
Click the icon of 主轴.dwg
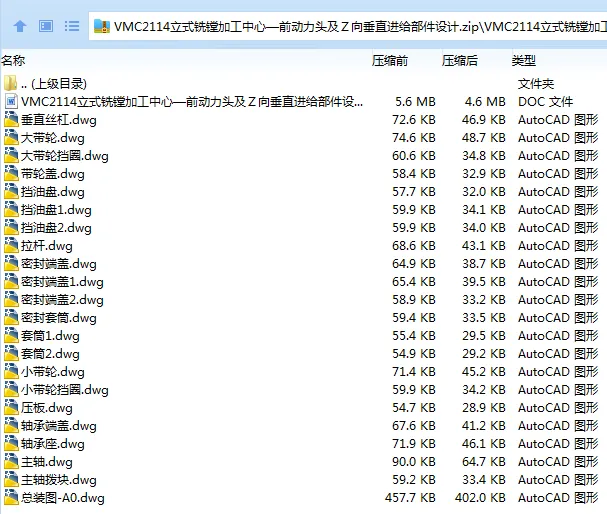point(11,462)
